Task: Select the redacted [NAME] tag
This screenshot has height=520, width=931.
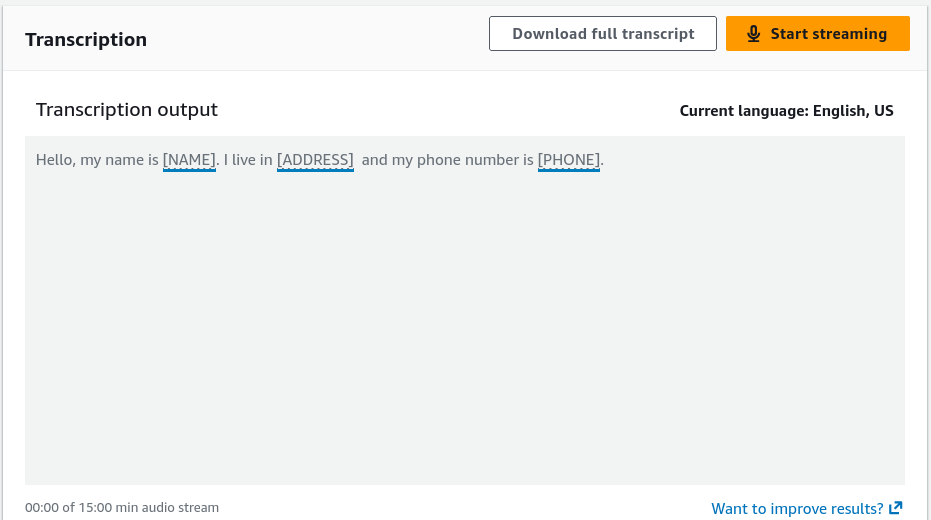Action: [x=189, y=160]
